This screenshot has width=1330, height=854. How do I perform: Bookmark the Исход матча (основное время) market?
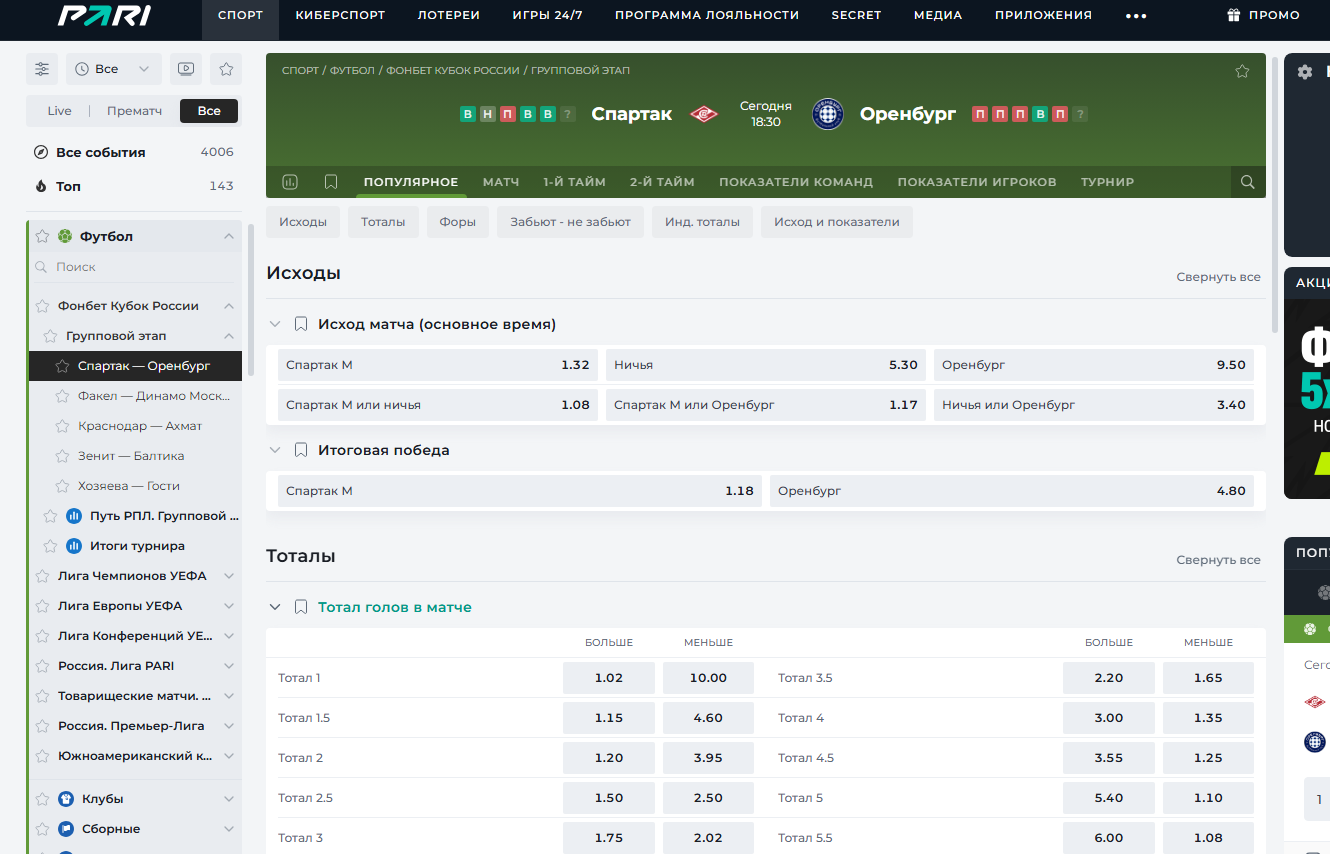click(x=300, y=324)
